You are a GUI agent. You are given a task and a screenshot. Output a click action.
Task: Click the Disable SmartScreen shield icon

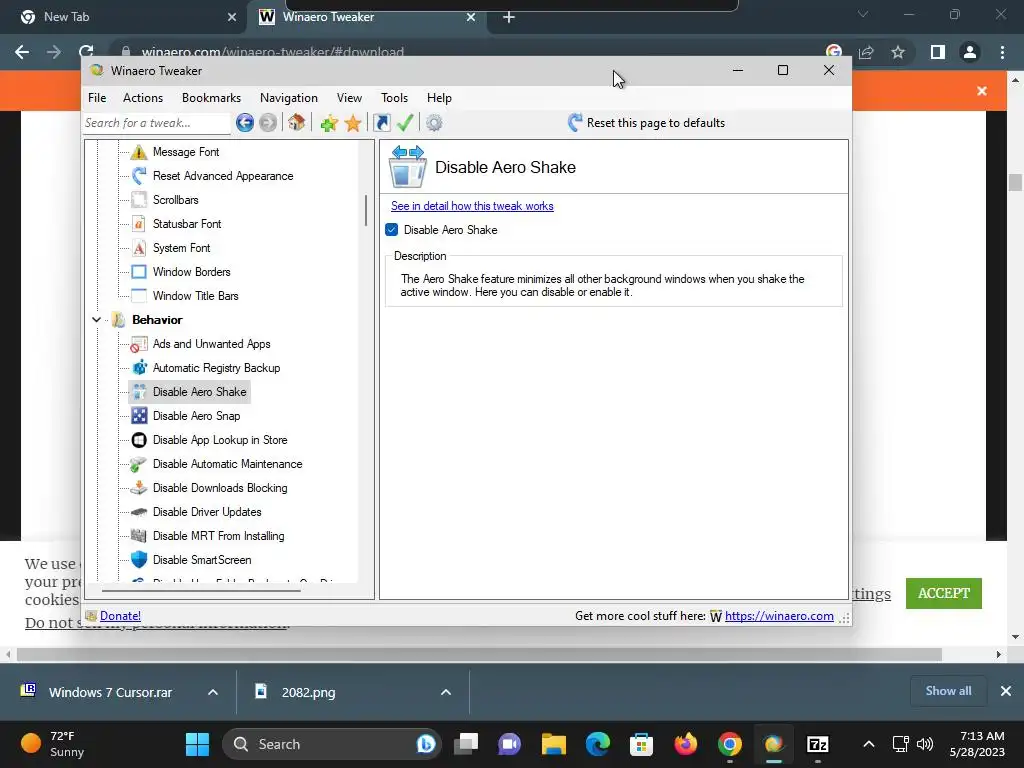[x=138, y=560]
